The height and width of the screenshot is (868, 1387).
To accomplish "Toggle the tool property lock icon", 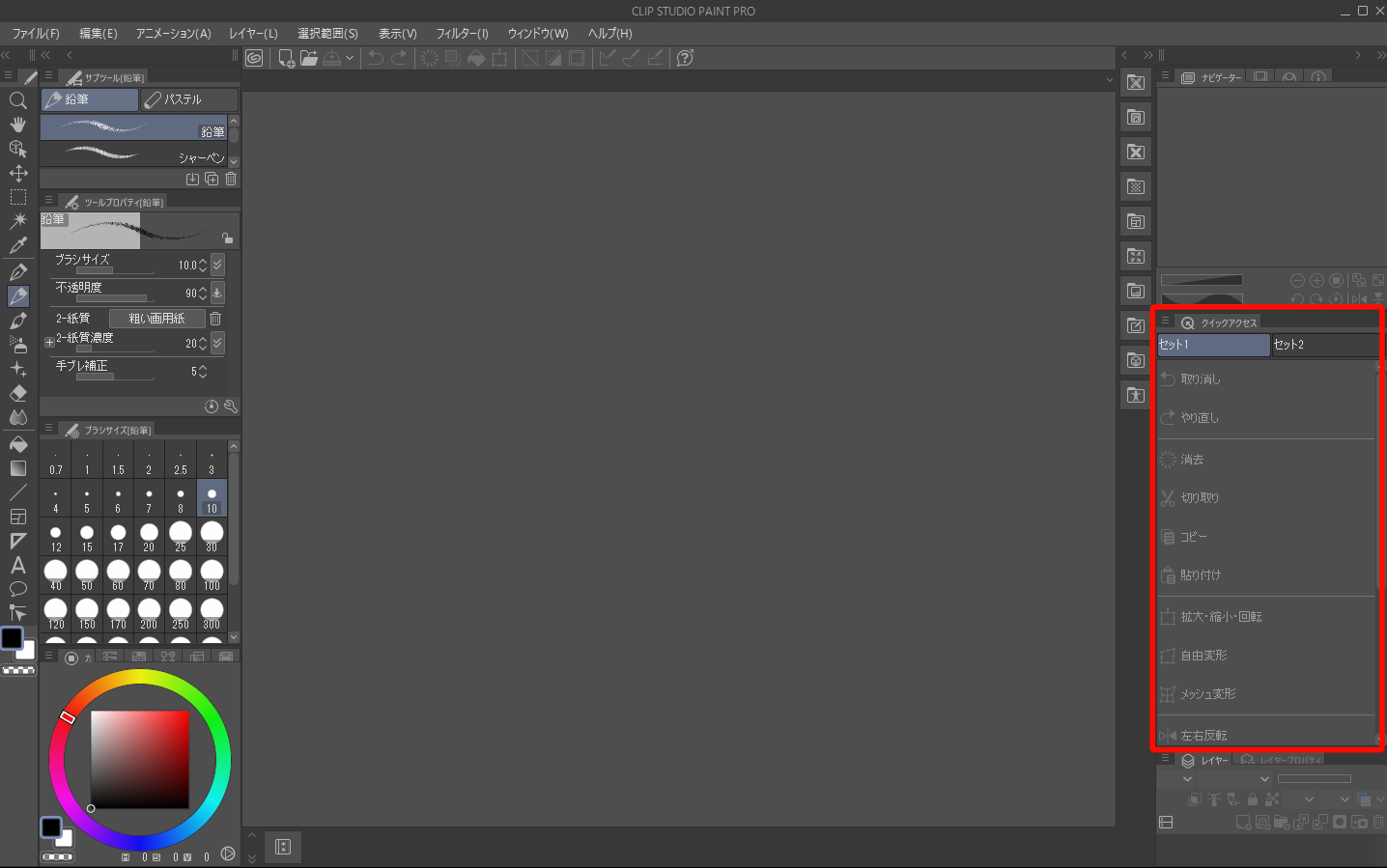I will pyautogui.click(x=227, y=238).
